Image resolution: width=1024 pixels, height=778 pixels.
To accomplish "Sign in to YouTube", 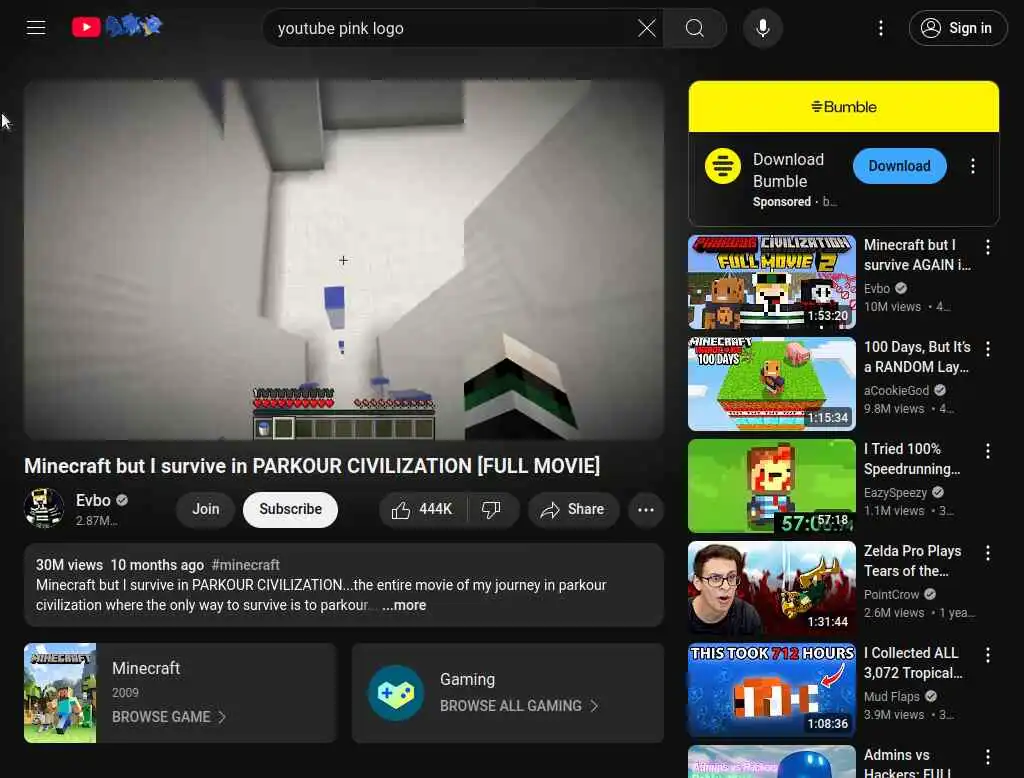I will (x=957, y=28).
